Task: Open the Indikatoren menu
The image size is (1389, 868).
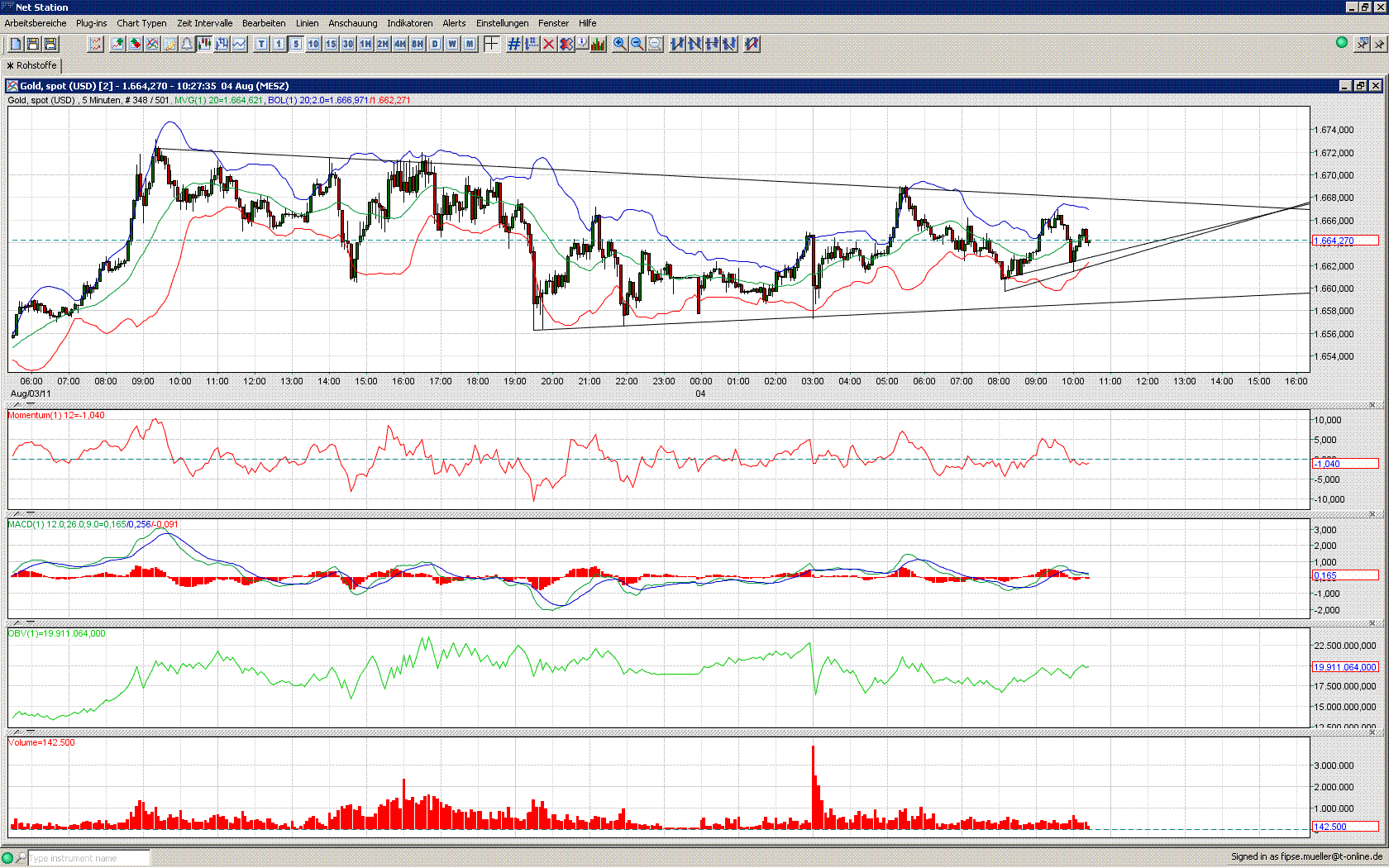Action: coord(410,23)
